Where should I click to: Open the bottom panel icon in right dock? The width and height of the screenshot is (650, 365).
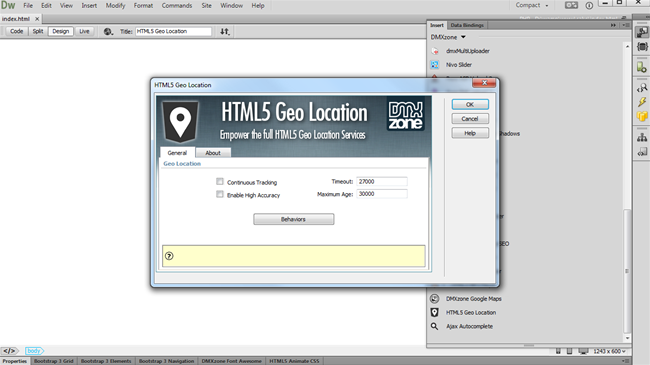tap(642, 152)
